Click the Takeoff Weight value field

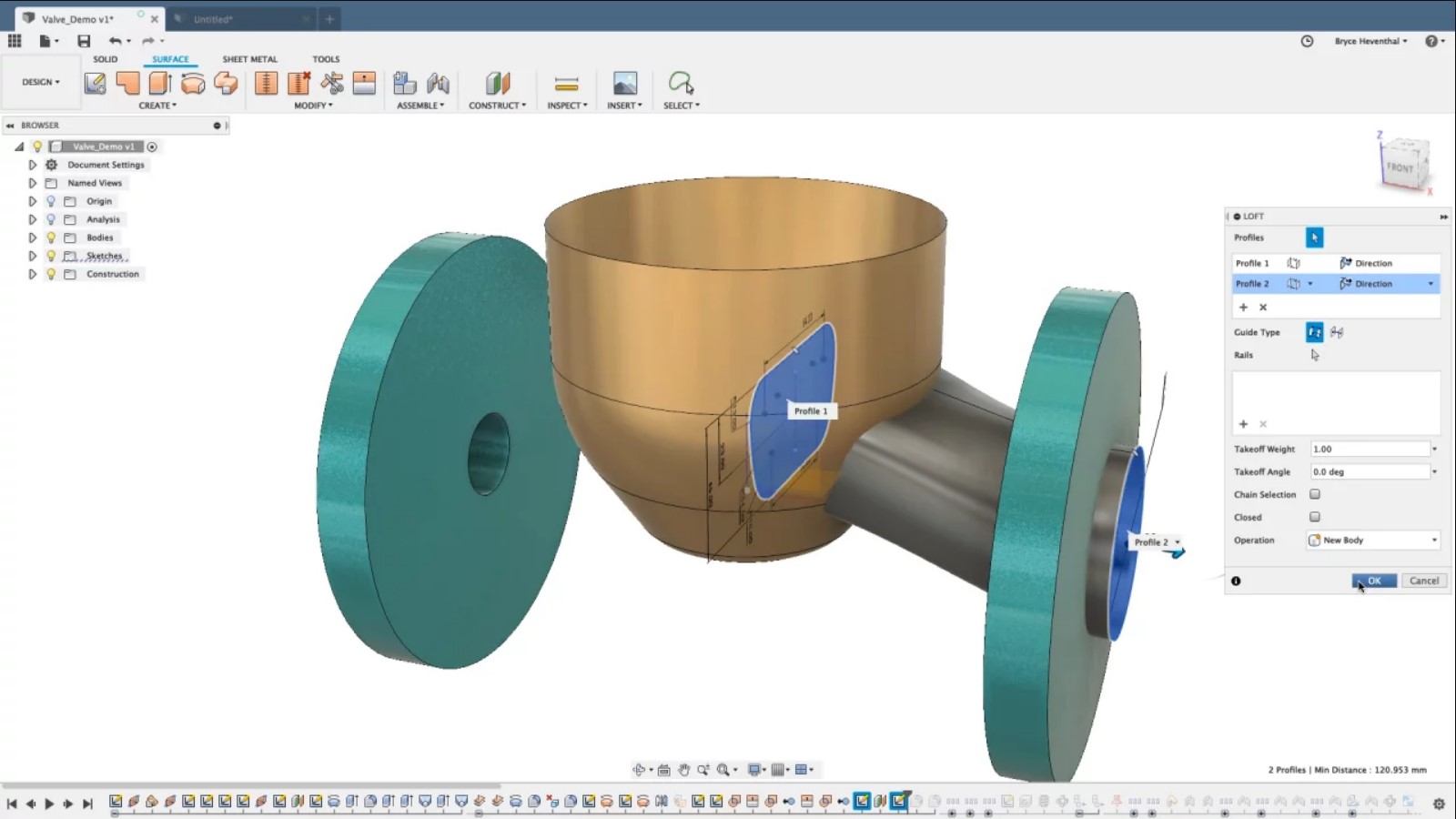pos(1370,448)
